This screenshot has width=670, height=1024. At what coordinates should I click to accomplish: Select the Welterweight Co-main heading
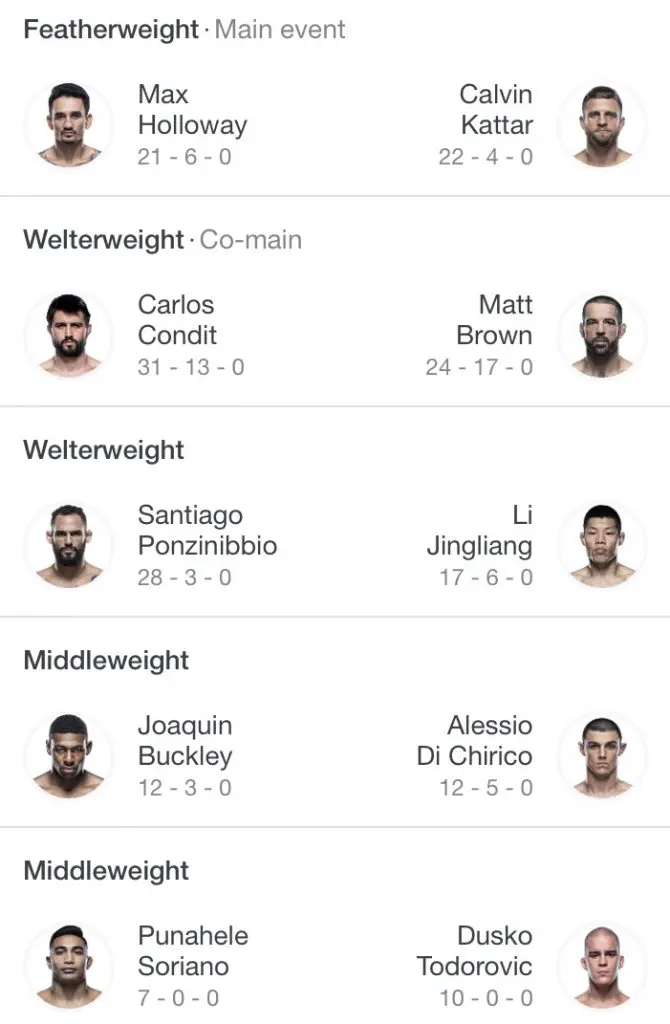162,240
